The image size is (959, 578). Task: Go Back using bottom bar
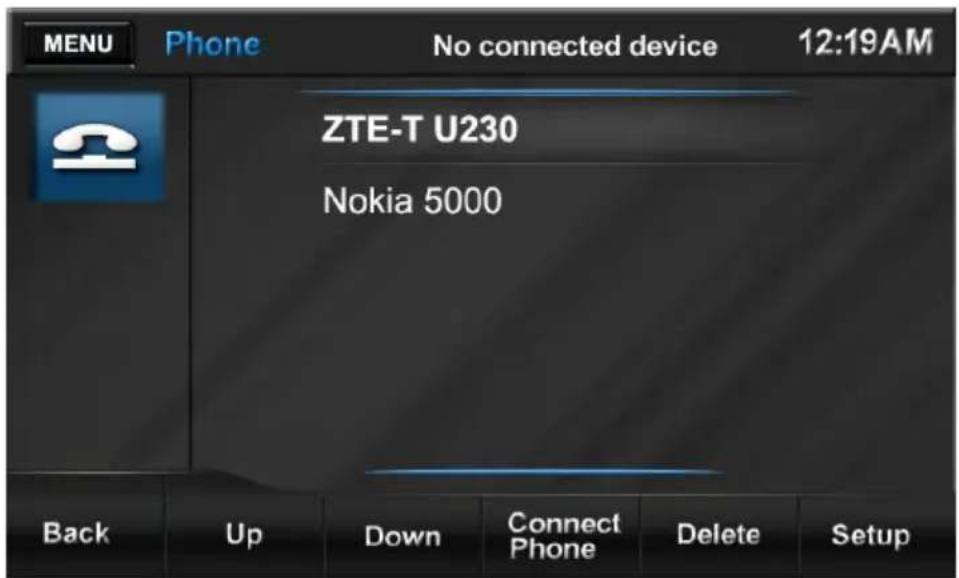pyautogui.click(x=76, y=533)
